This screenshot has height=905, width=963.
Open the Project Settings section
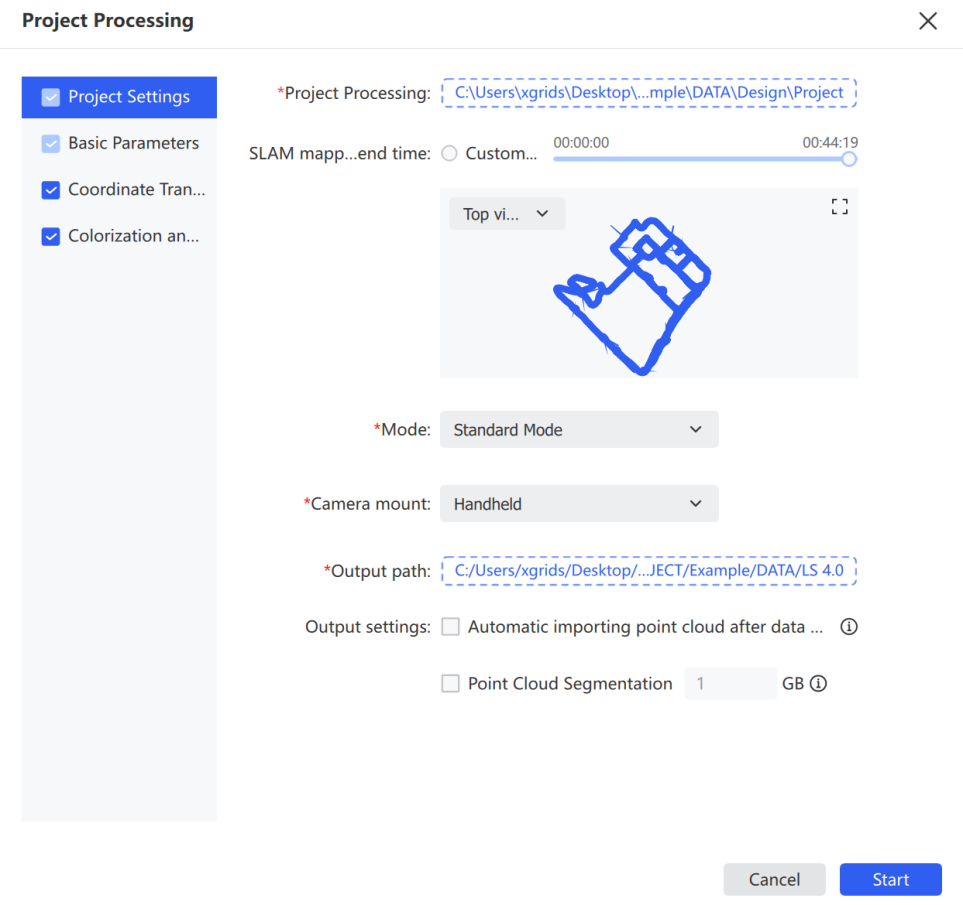119,97
